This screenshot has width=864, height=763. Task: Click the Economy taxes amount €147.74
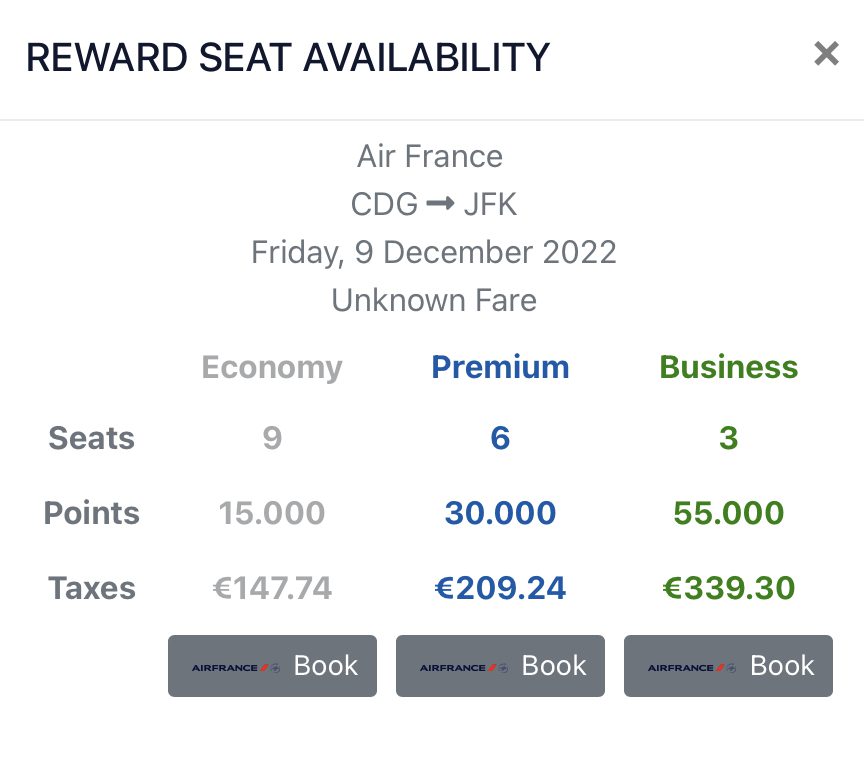[272, 588]
